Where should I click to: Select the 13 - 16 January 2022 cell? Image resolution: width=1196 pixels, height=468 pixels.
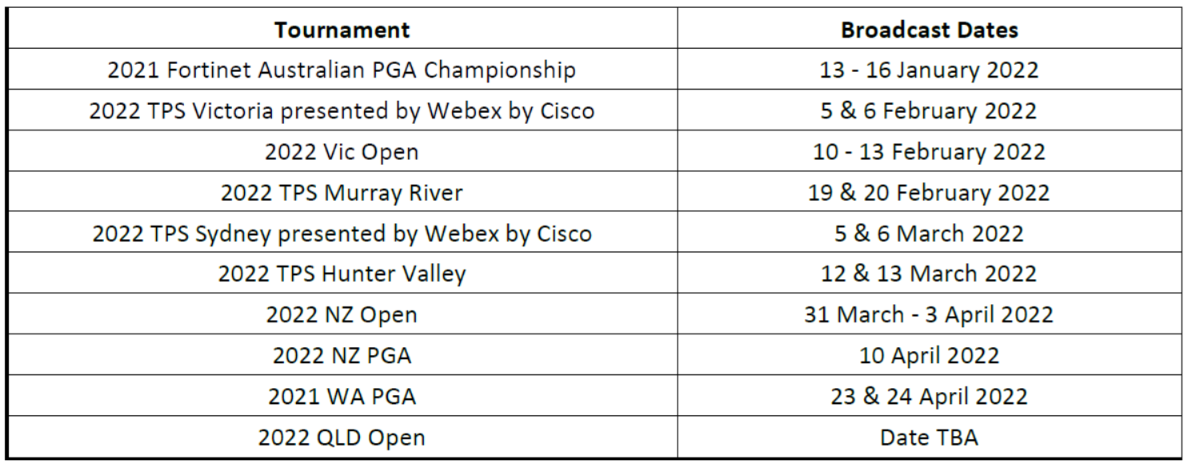929,70
